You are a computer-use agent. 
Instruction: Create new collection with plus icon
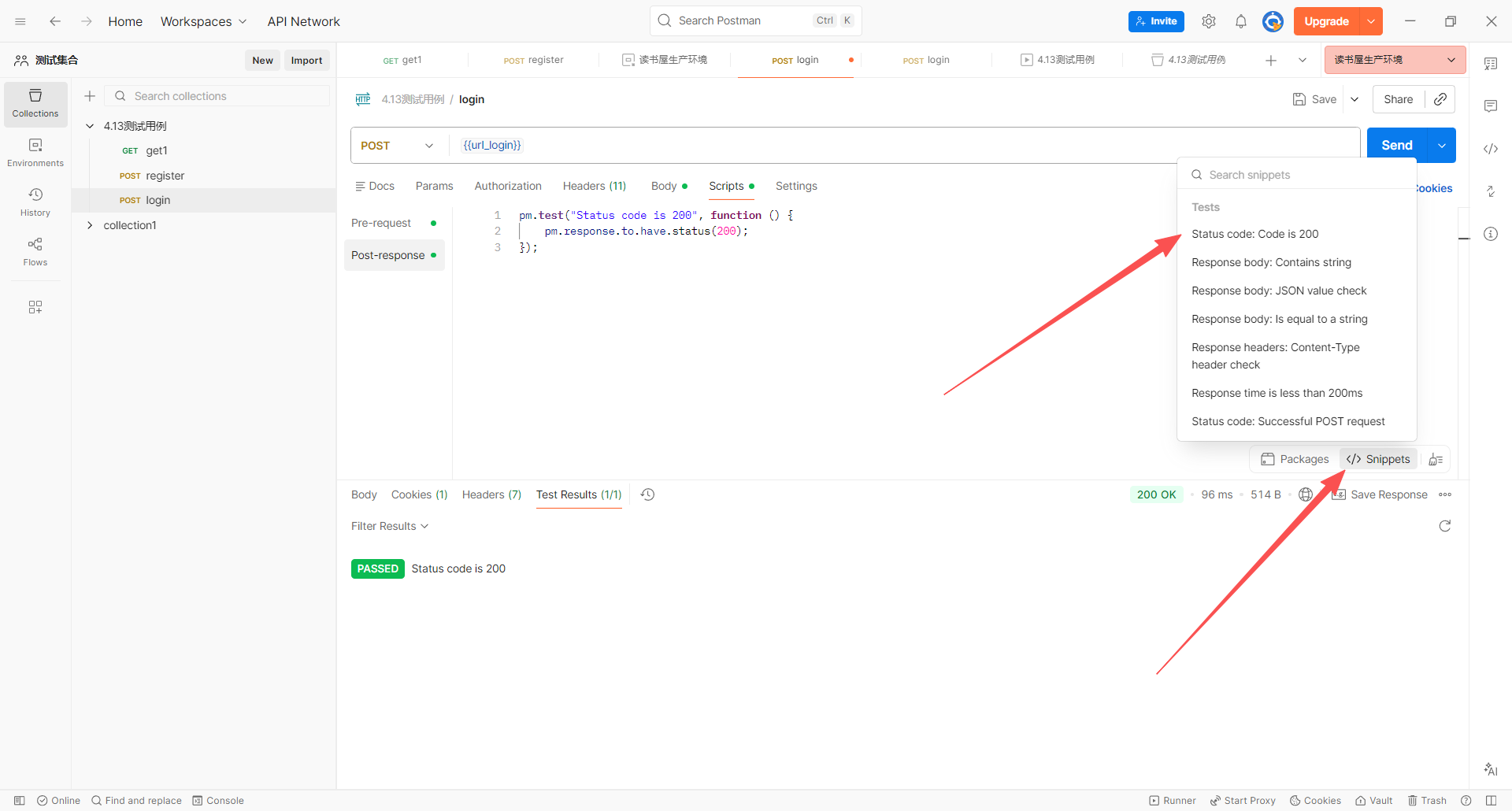point(90,96)
